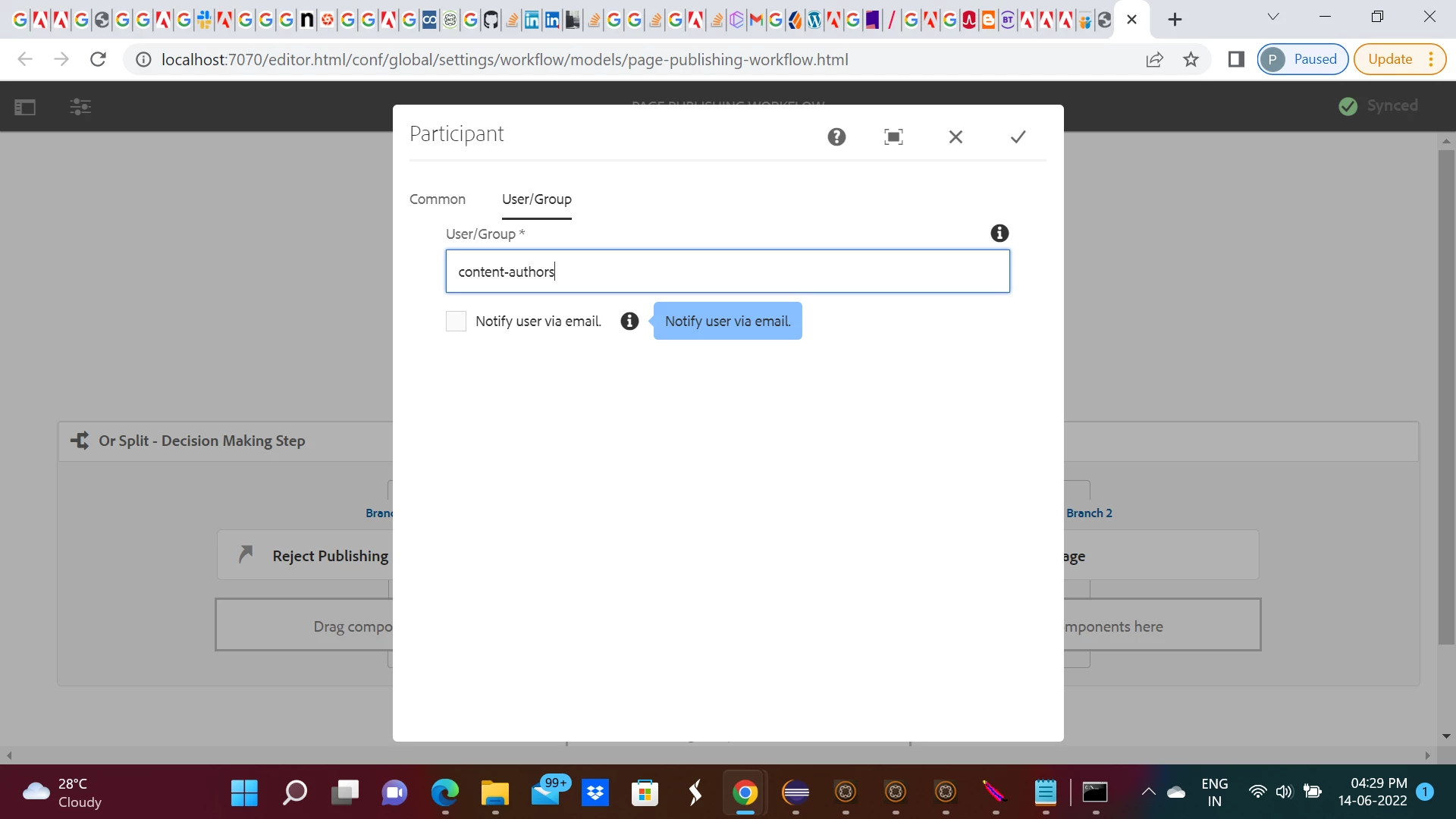
Task: Expand system tray hidden icons chevron
Action: (1148, 792)
